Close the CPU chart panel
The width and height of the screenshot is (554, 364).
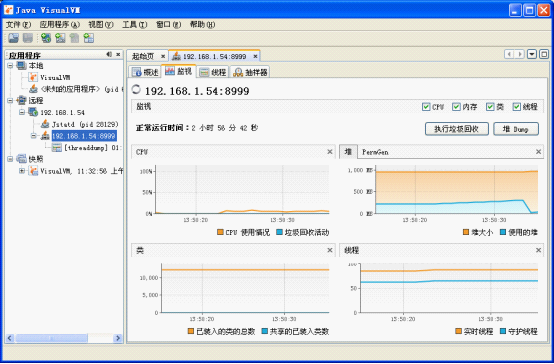coord(330,152)
